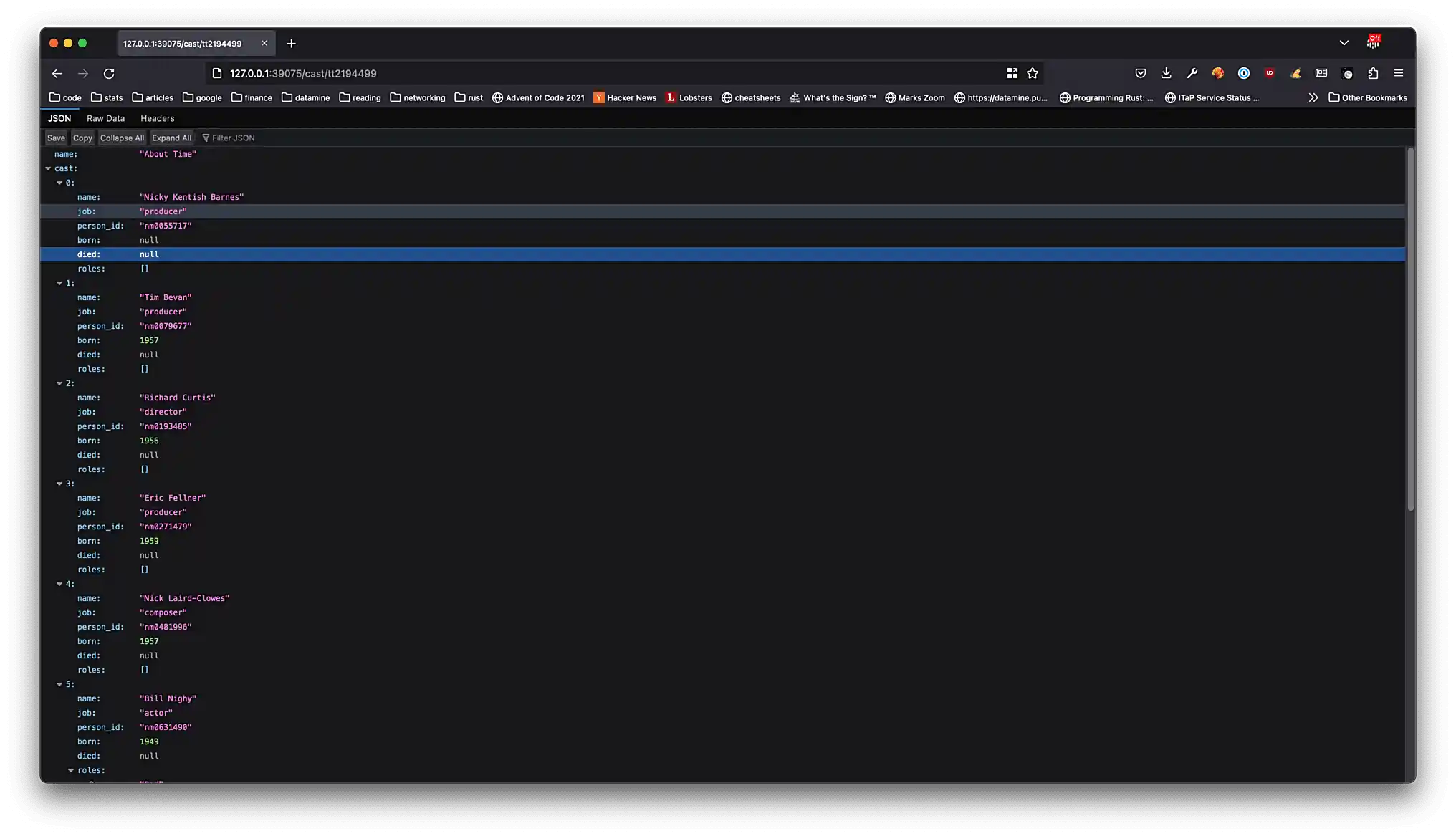This screenshot has height=836, width=1456.
Task: Click the bookmark star icon
Action: tap(1033, 73)
